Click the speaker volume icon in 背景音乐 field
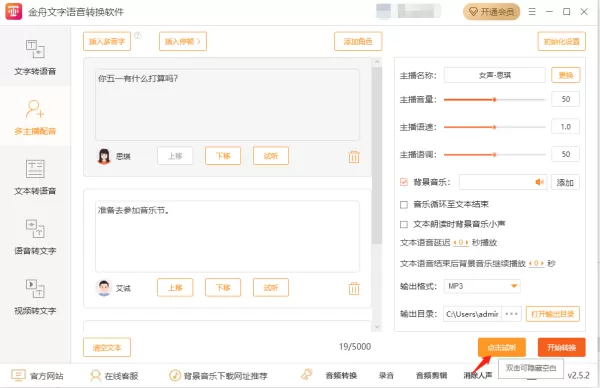 [x=539, y=182]
